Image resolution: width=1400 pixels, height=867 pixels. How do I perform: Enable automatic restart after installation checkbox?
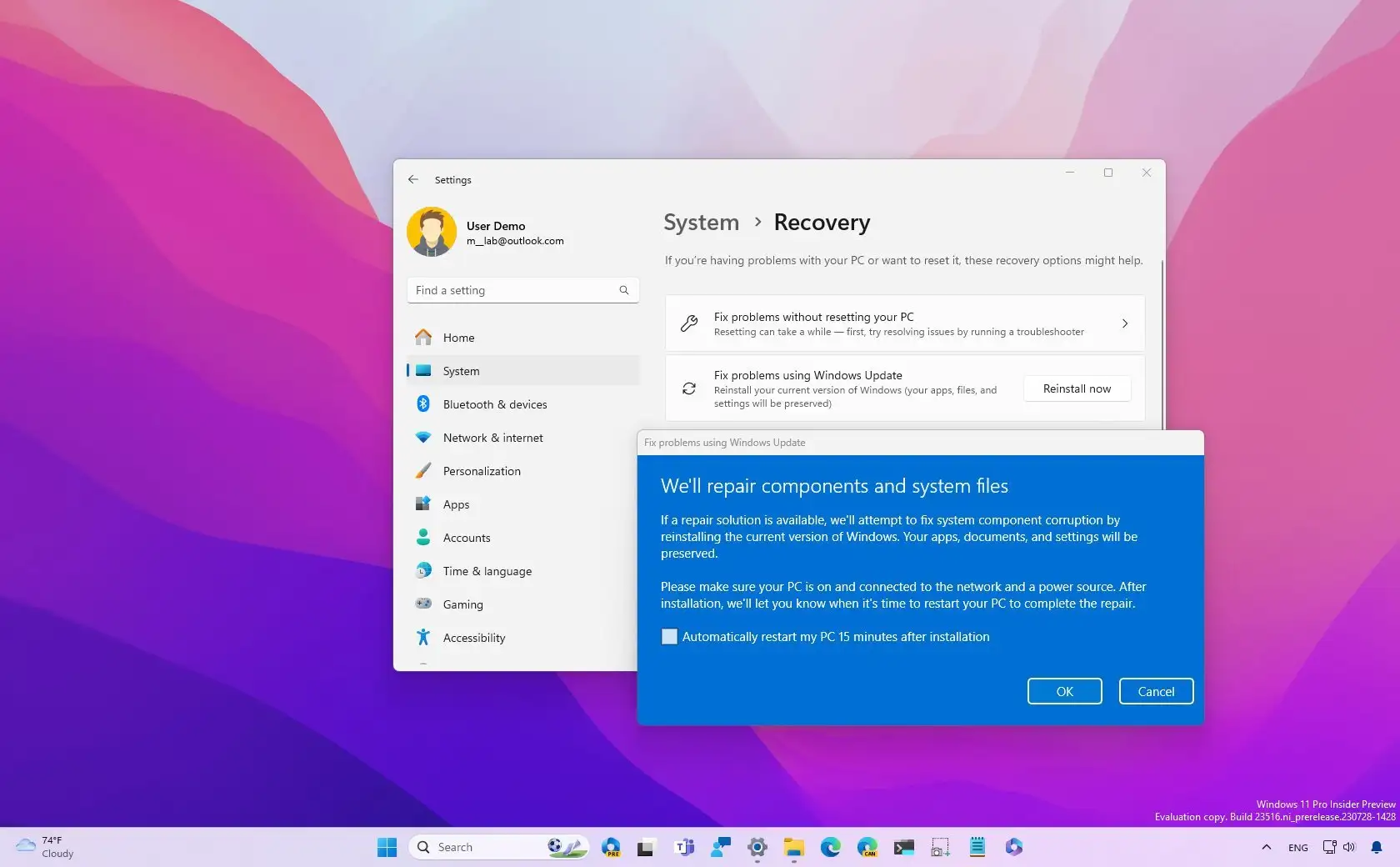coord(669,637)
